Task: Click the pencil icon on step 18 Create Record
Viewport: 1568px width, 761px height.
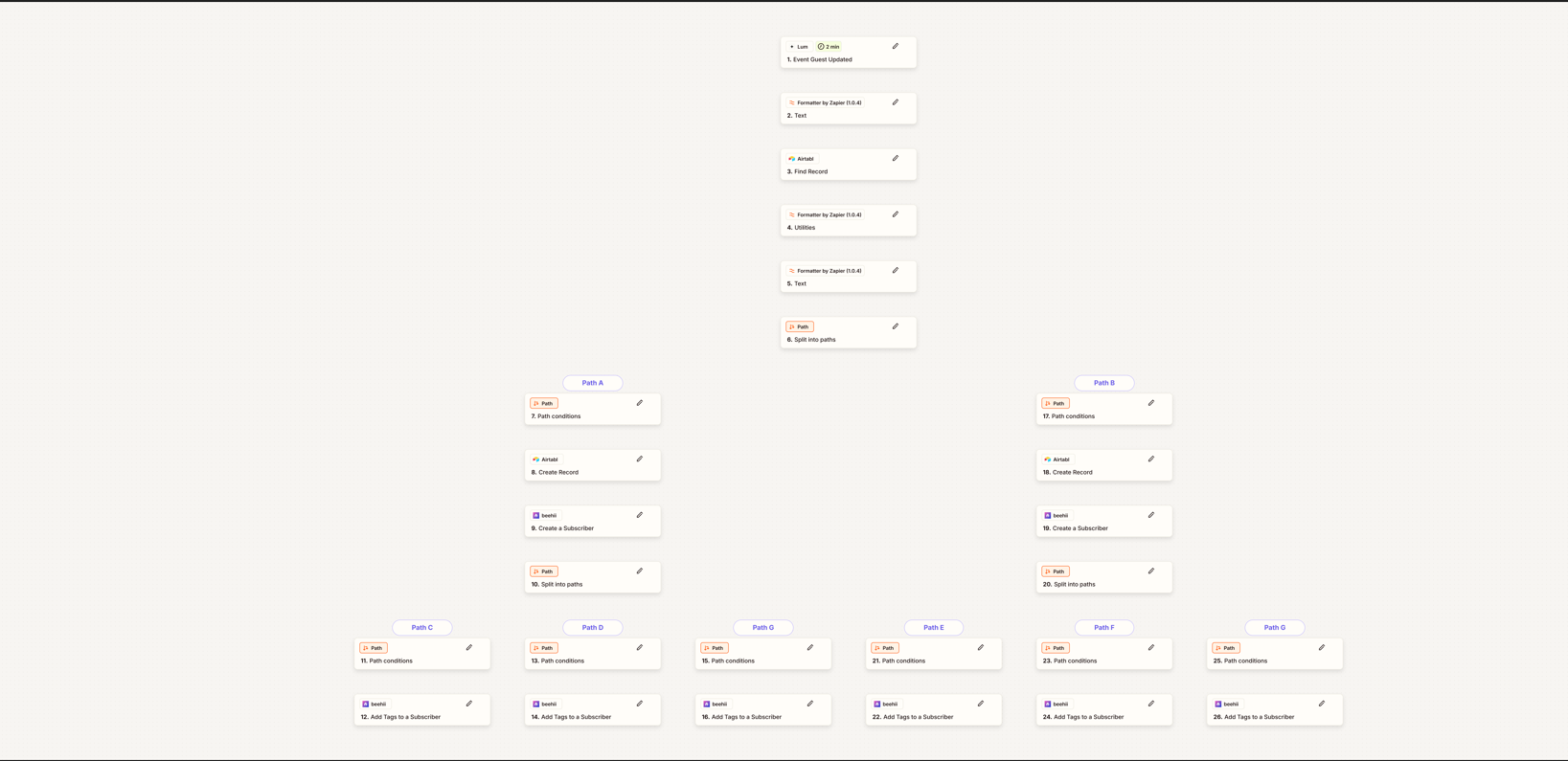Action: 1151,459
